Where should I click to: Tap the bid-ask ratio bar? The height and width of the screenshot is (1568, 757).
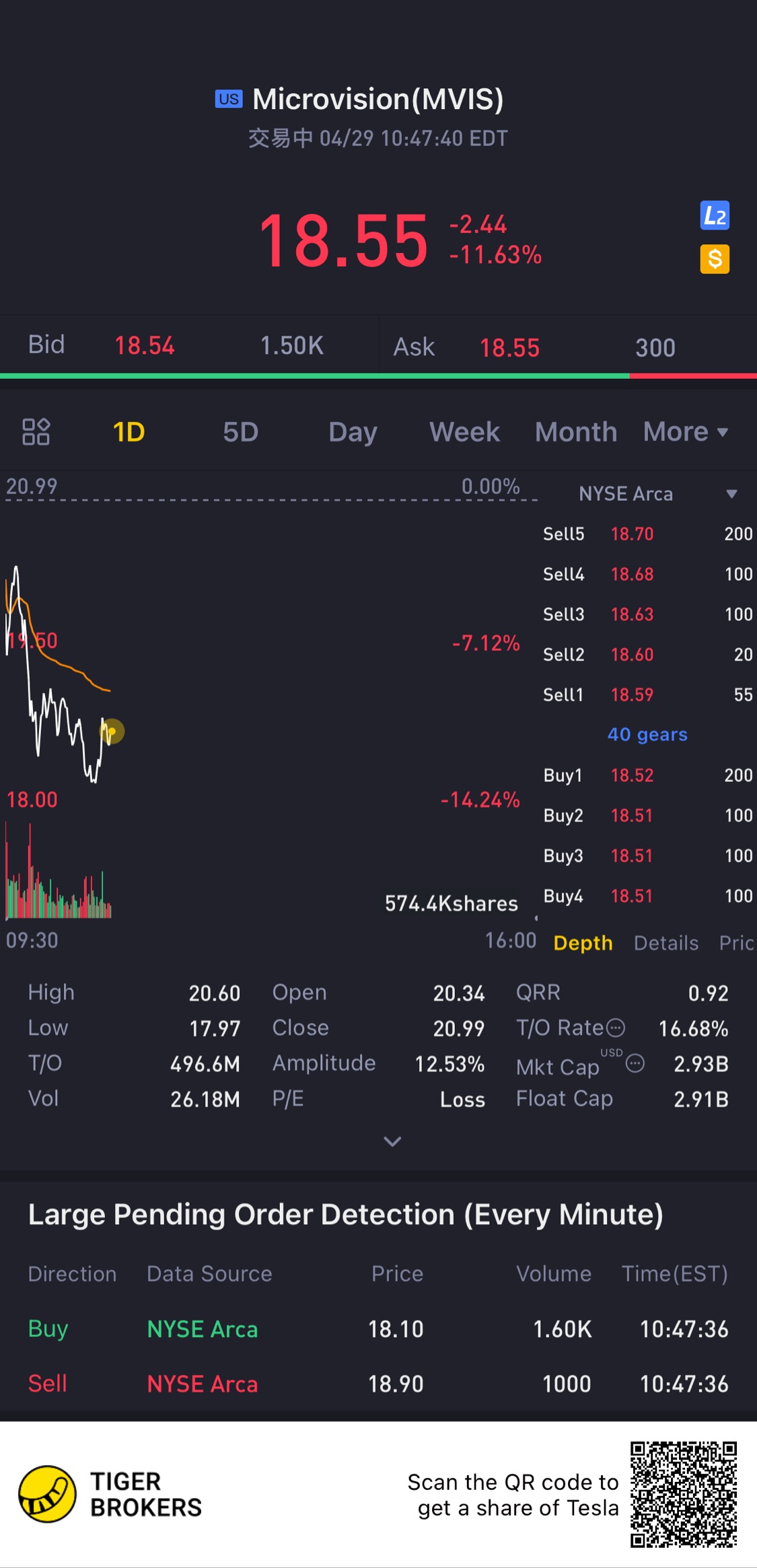(378, 376)
